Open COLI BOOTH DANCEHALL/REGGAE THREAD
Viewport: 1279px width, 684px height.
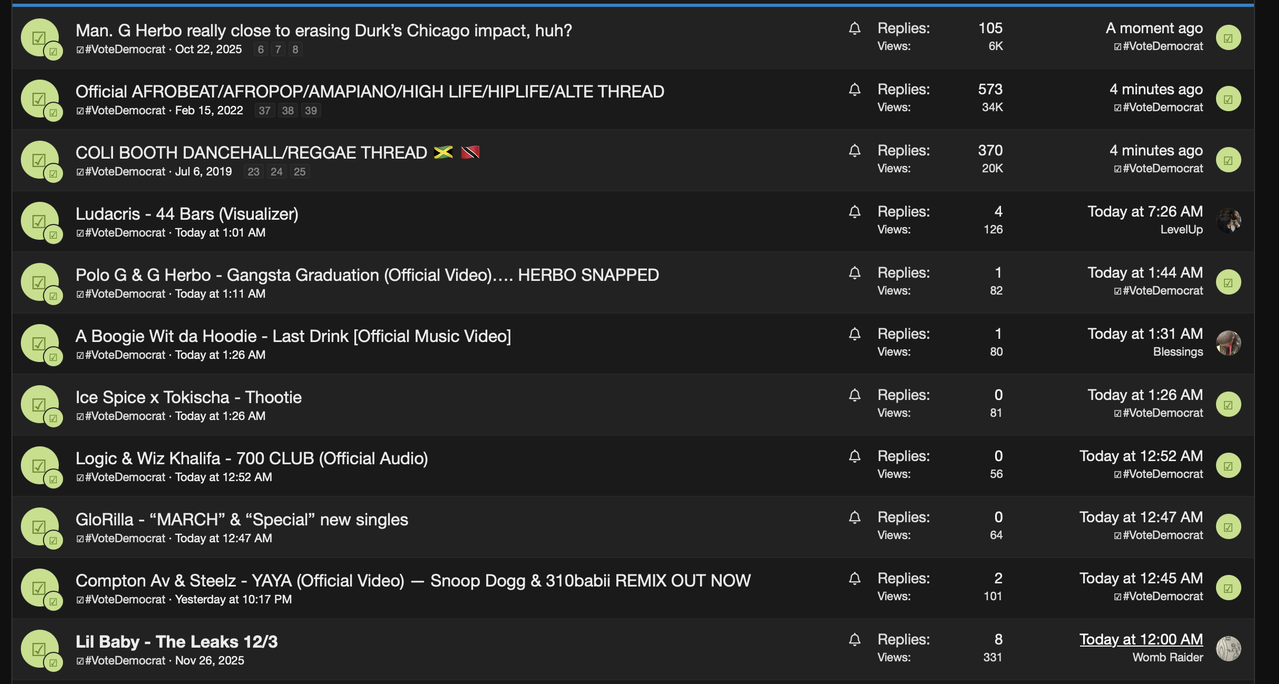click(252, 152)
